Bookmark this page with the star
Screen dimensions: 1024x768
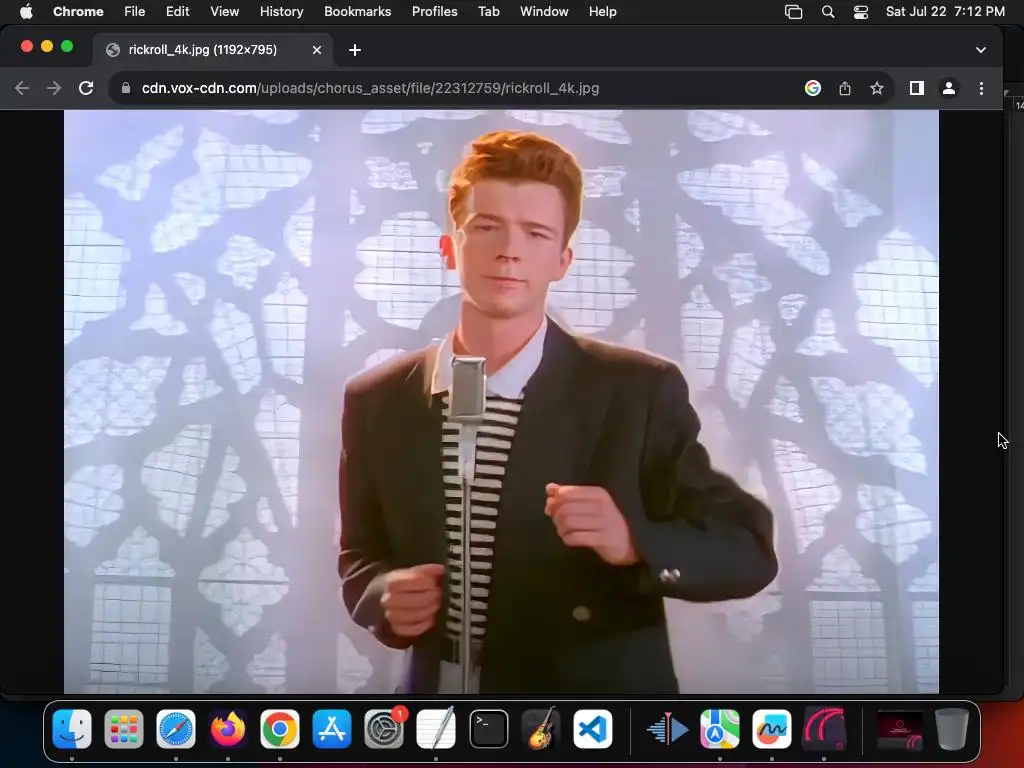pos(876,88)
